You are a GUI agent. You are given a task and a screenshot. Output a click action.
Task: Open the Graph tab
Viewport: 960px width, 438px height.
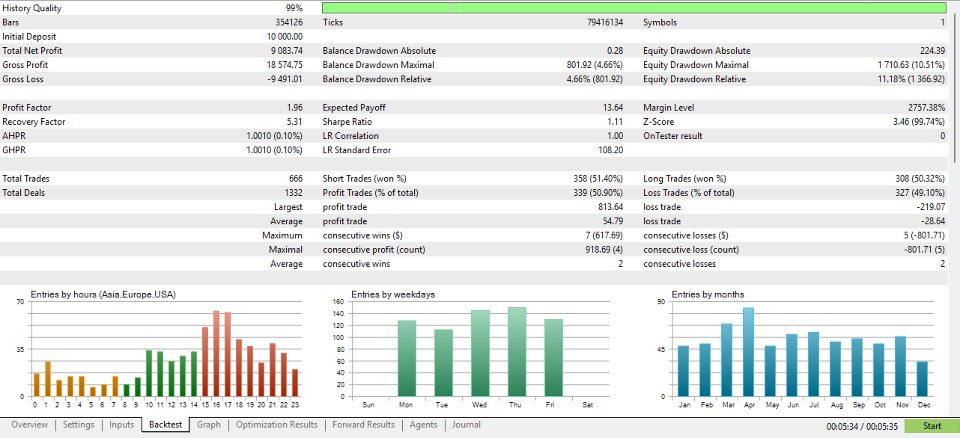point(209,425)
